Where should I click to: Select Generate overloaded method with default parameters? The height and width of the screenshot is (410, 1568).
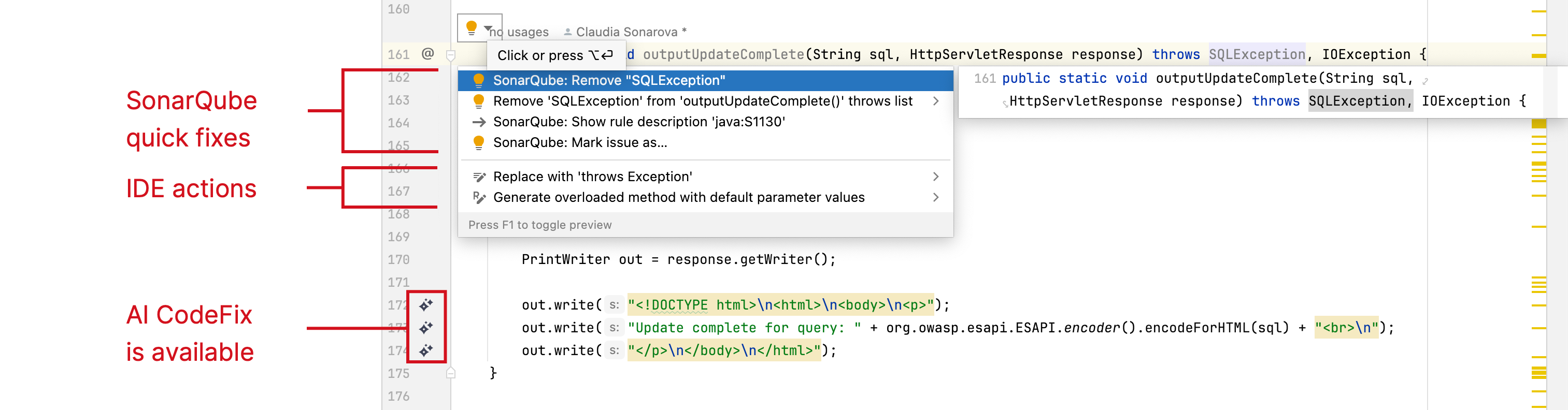point(705,197)
